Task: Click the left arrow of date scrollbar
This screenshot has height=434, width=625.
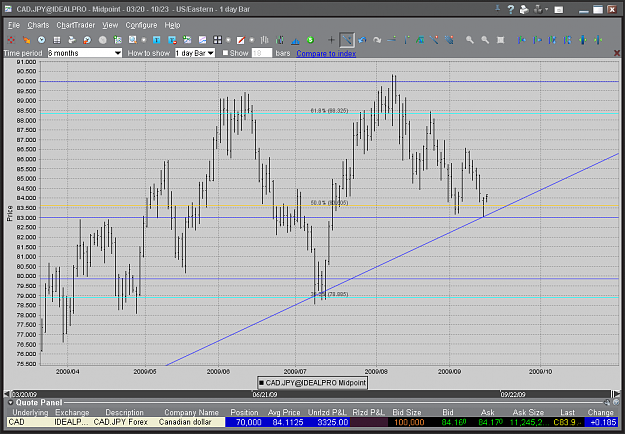Action: (x=8, y=394)
